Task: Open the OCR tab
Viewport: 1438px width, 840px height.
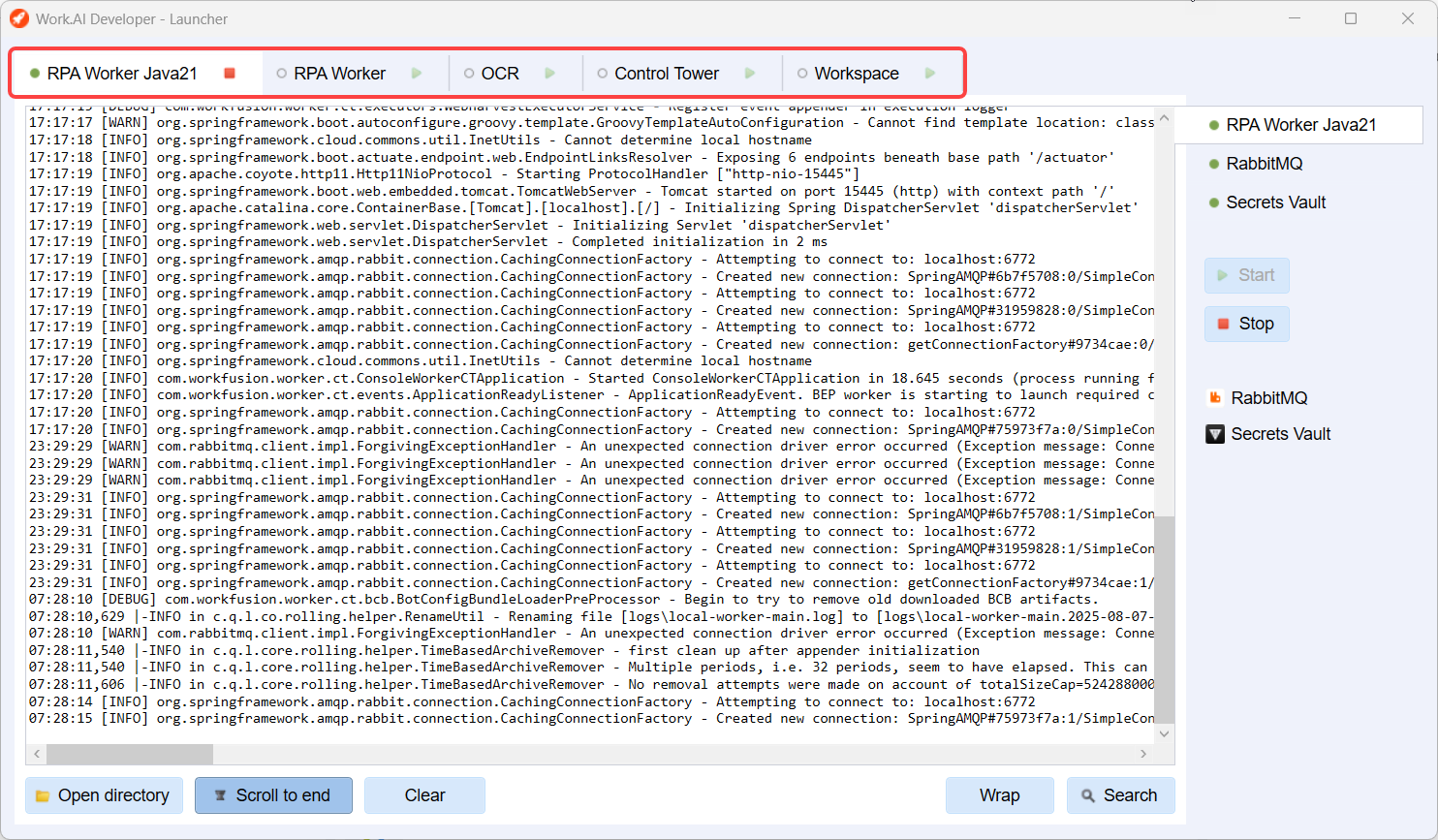Action: coord(500,74)
